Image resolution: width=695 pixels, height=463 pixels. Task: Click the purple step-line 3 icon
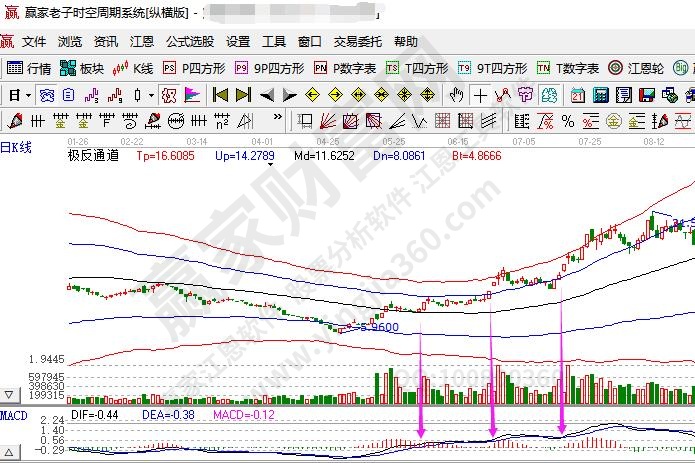click(x=91, y=95)
